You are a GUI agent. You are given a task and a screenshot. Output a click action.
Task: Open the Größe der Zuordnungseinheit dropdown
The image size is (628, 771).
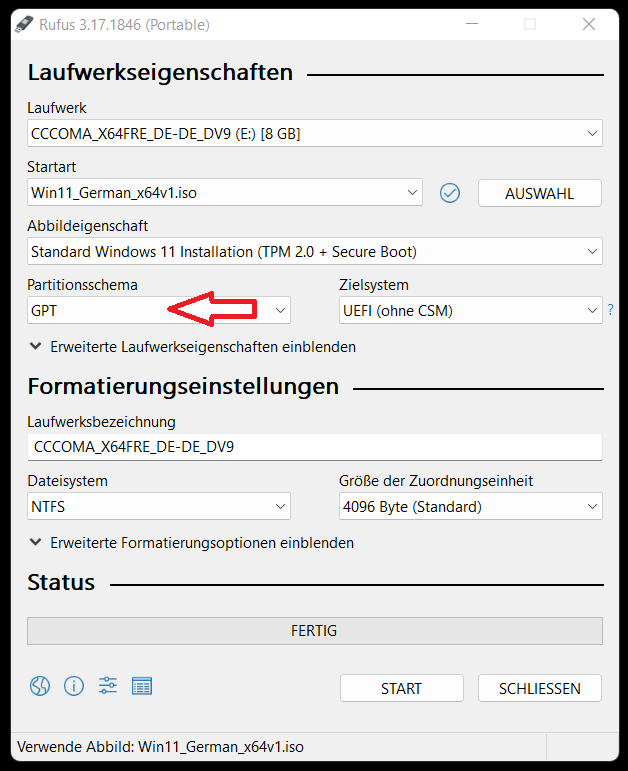471,506
